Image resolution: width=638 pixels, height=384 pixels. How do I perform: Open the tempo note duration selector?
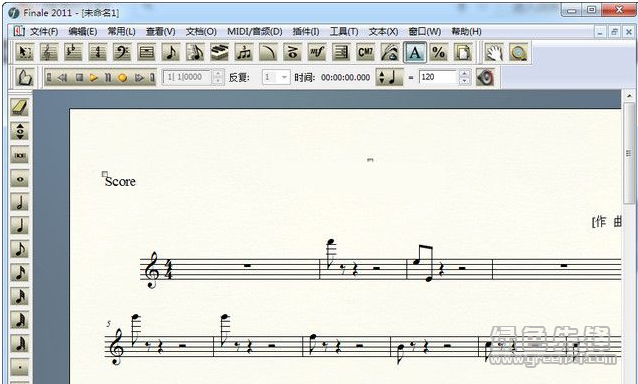[x=390, y=77]
